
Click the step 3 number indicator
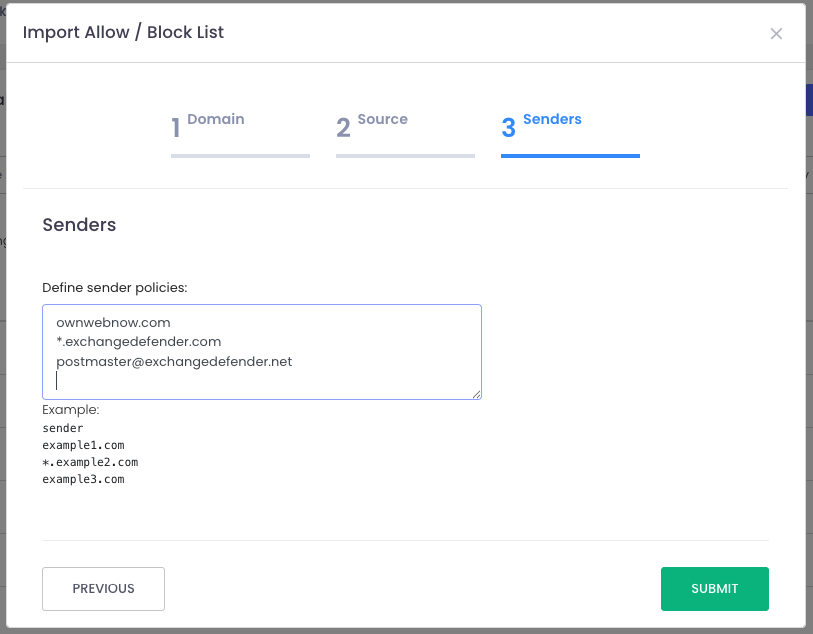coord(508,127)
